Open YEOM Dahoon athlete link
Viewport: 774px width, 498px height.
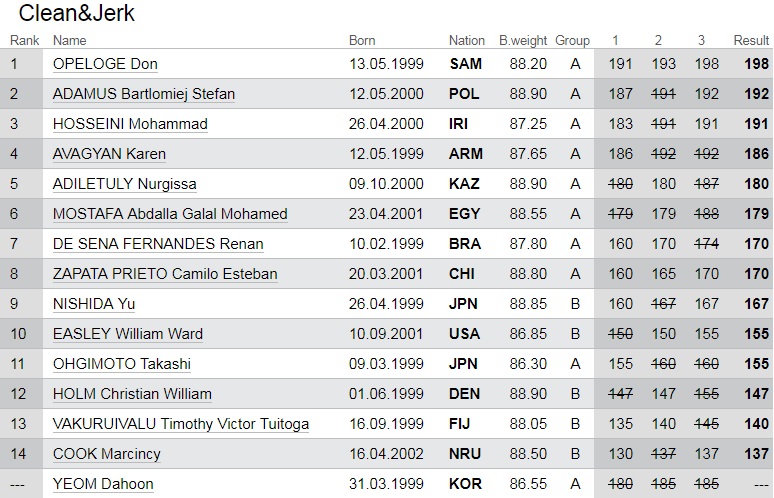pyautogui.click(x=103, y=484)
